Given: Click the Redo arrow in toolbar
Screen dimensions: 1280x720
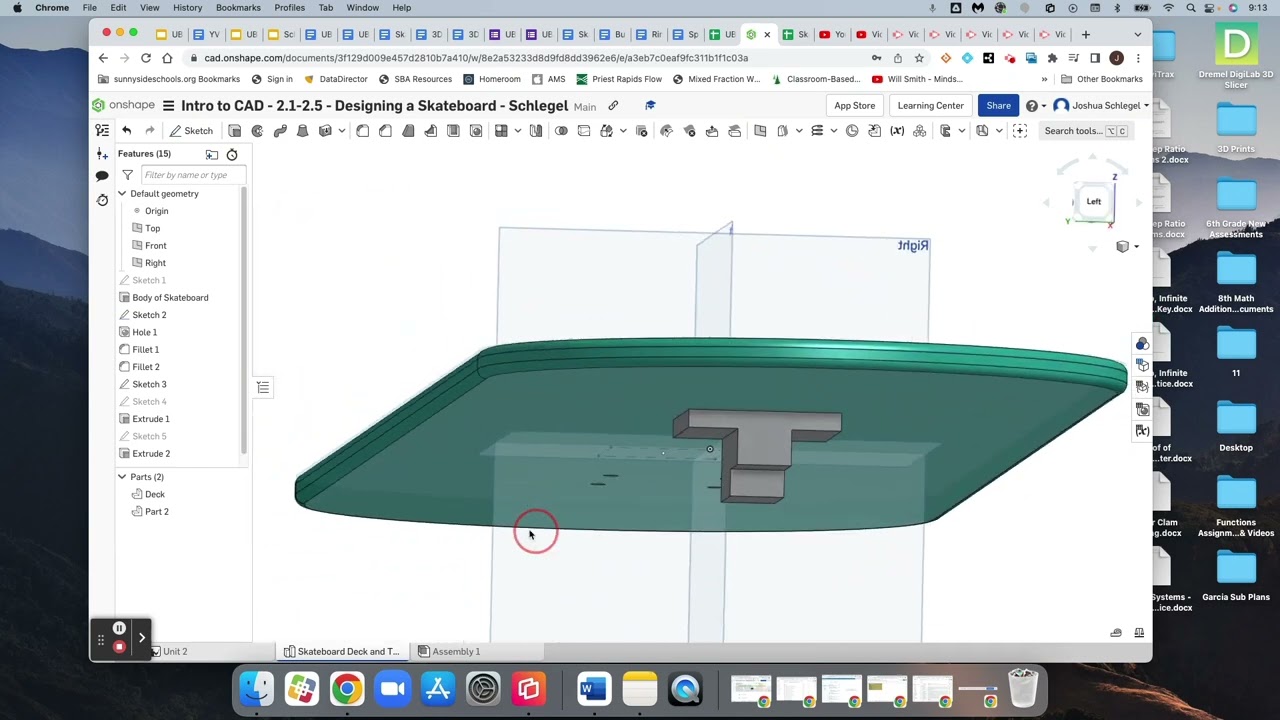Looking at the screenshot, I should (149, 131).
